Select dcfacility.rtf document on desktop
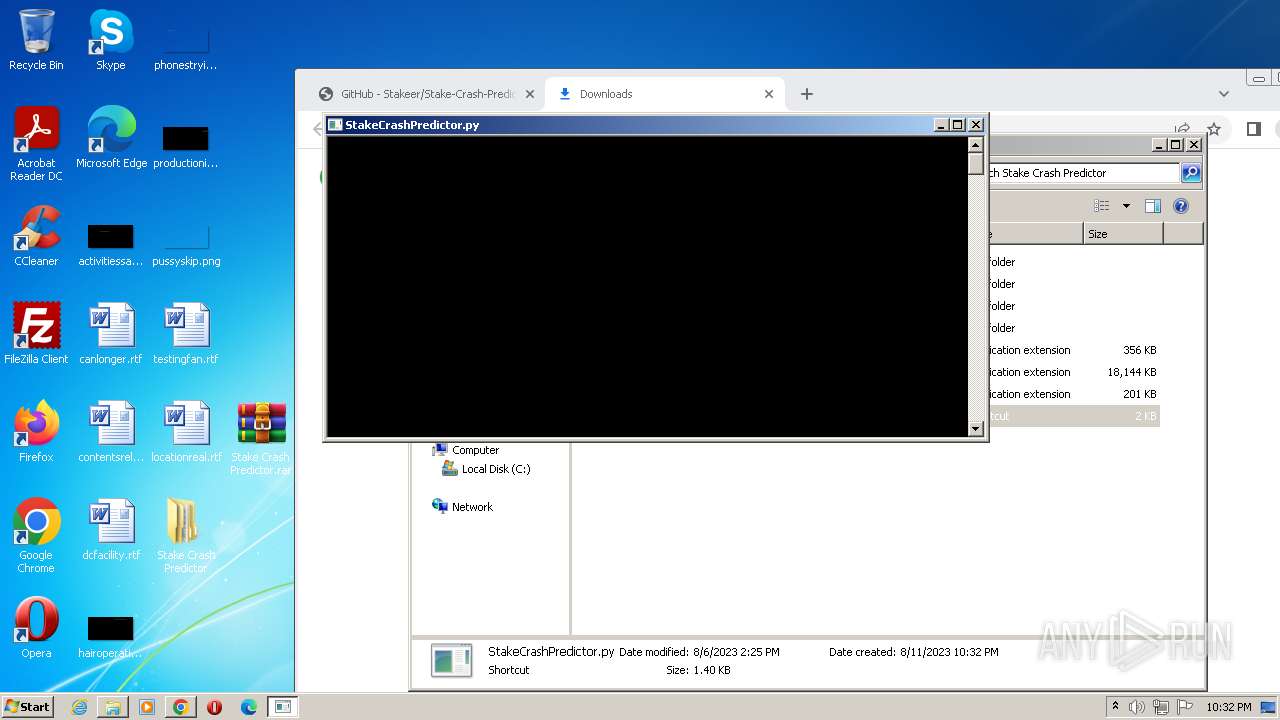This screenshot has width=1280, height=720. click(x=111, y=530)
